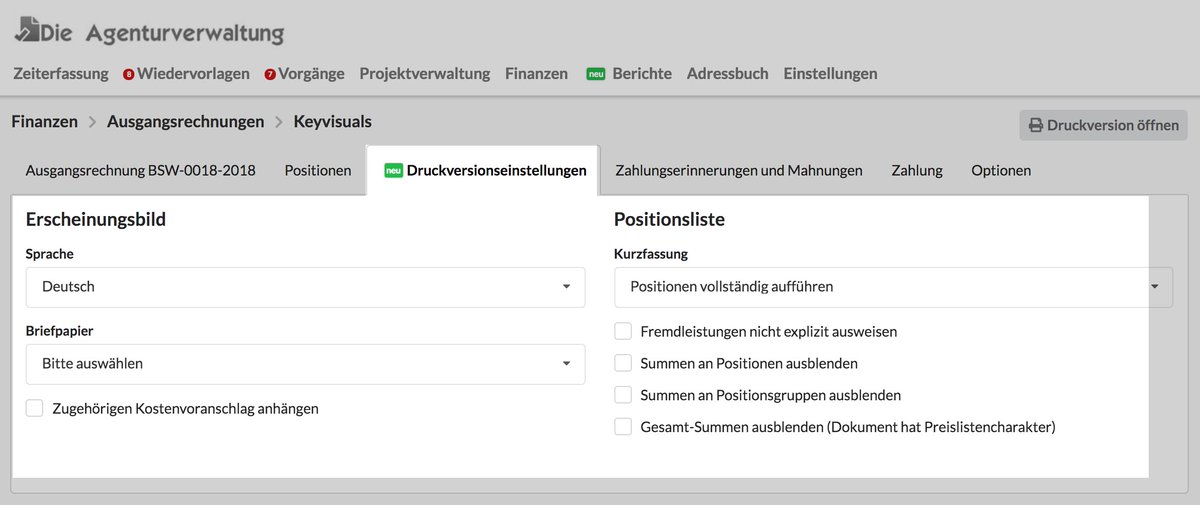Click the red badge next to Vorgänge

(270, 75)
